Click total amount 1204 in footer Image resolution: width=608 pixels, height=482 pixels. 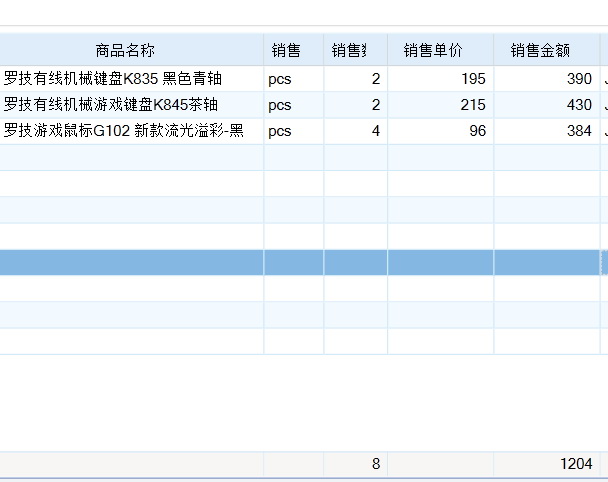click(x=546, y=464)
